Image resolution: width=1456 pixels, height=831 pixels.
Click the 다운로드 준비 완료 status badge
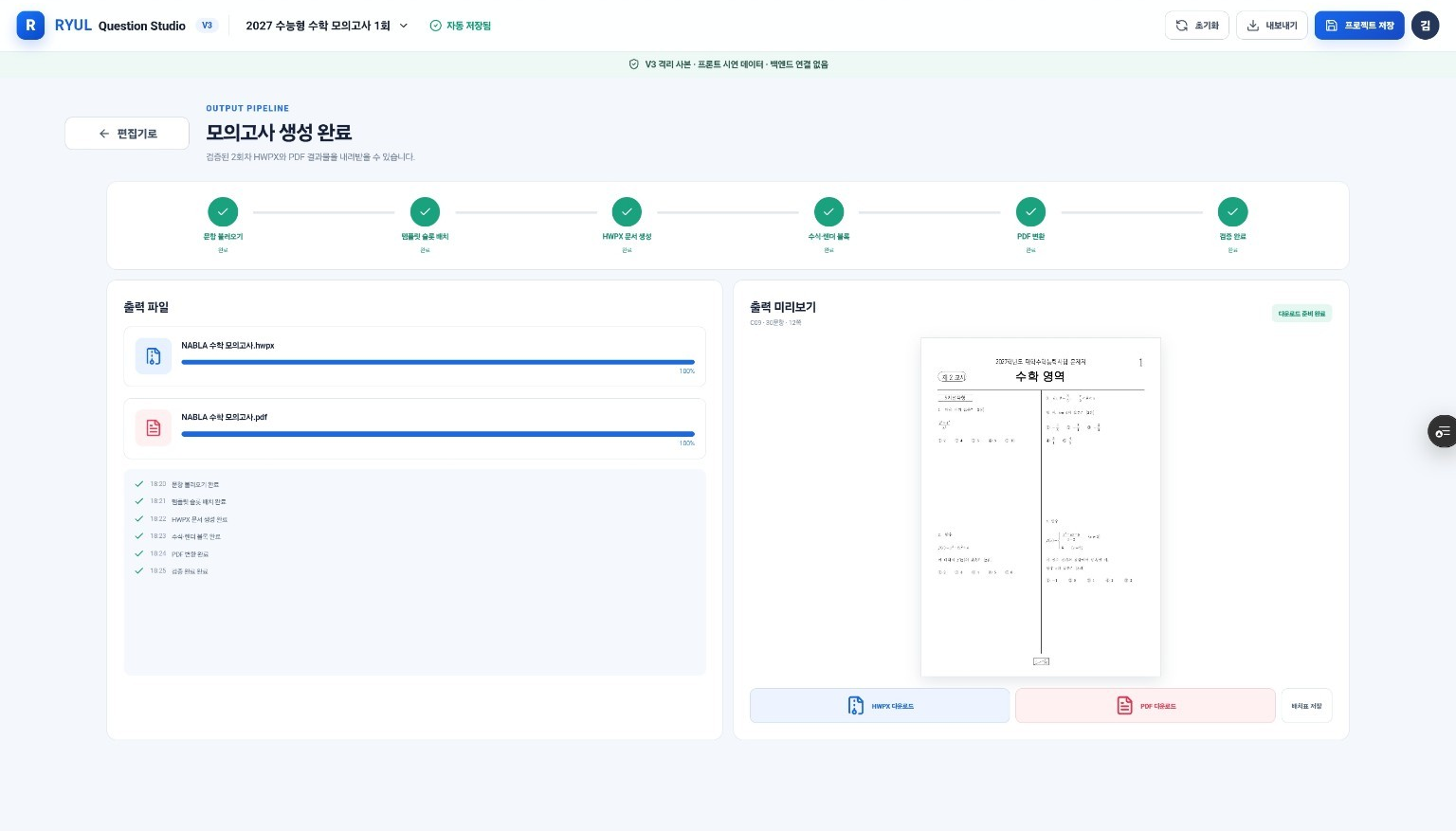click(1301, 314)
